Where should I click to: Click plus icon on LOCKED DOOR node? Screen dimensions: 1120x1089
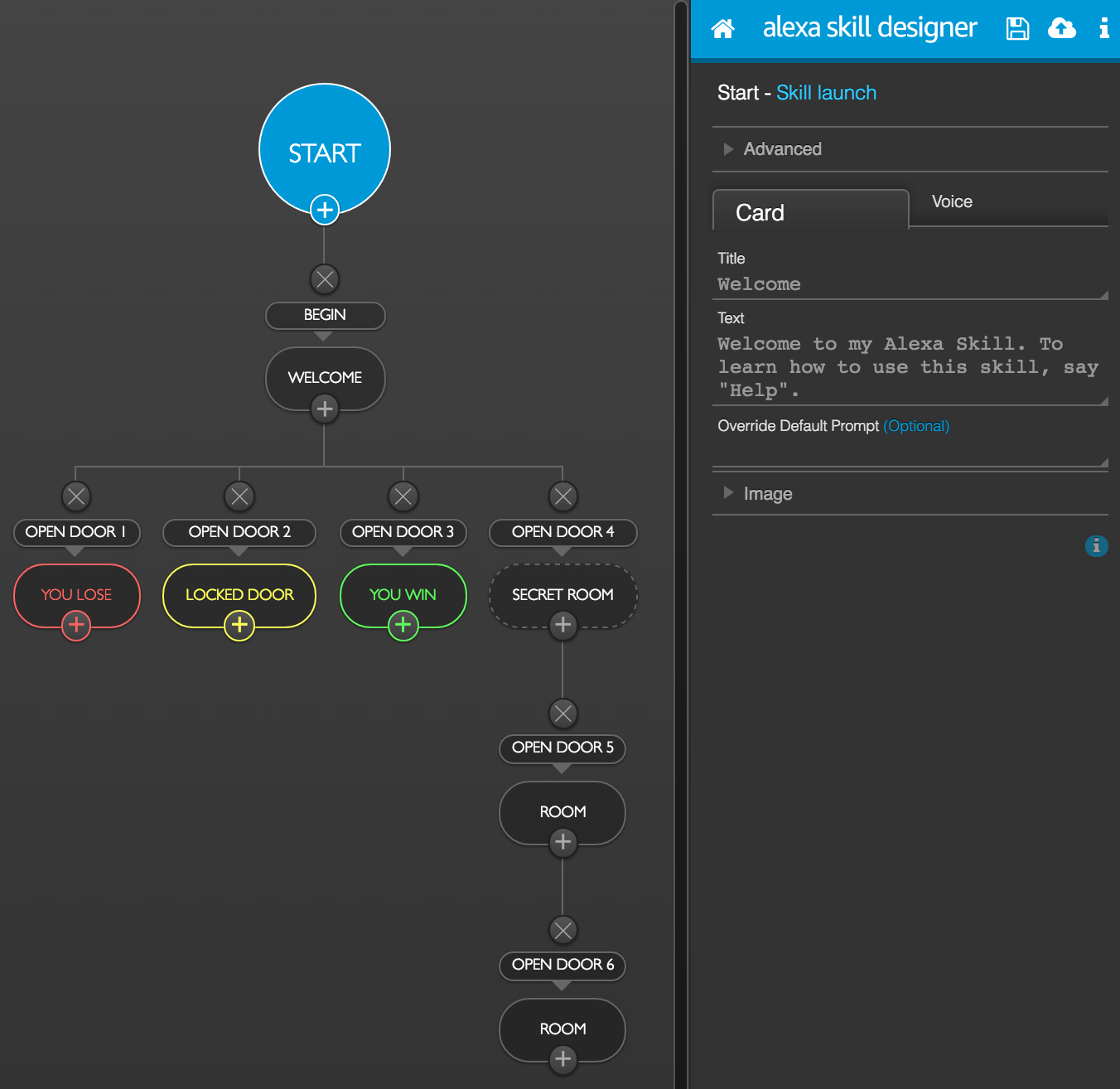coord(239,625)
